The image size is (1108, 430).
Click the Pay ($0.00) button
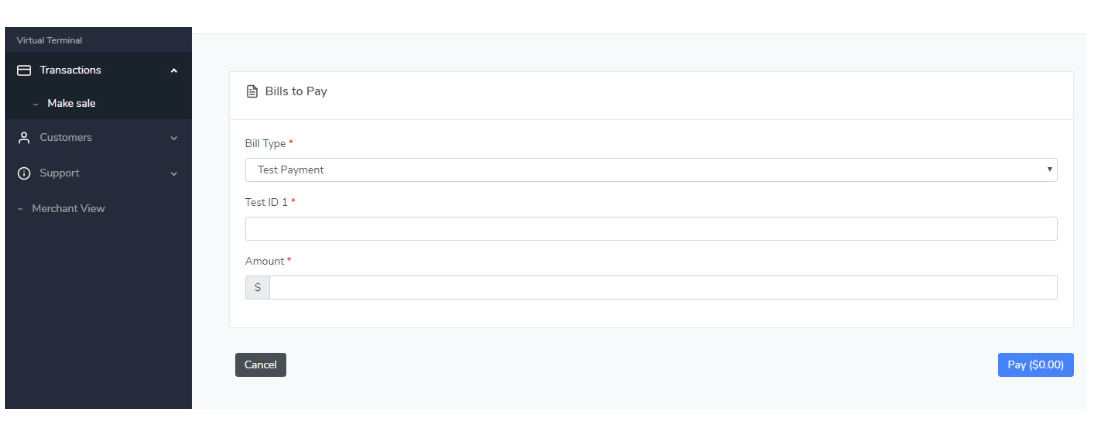[x=1035, y=365]
